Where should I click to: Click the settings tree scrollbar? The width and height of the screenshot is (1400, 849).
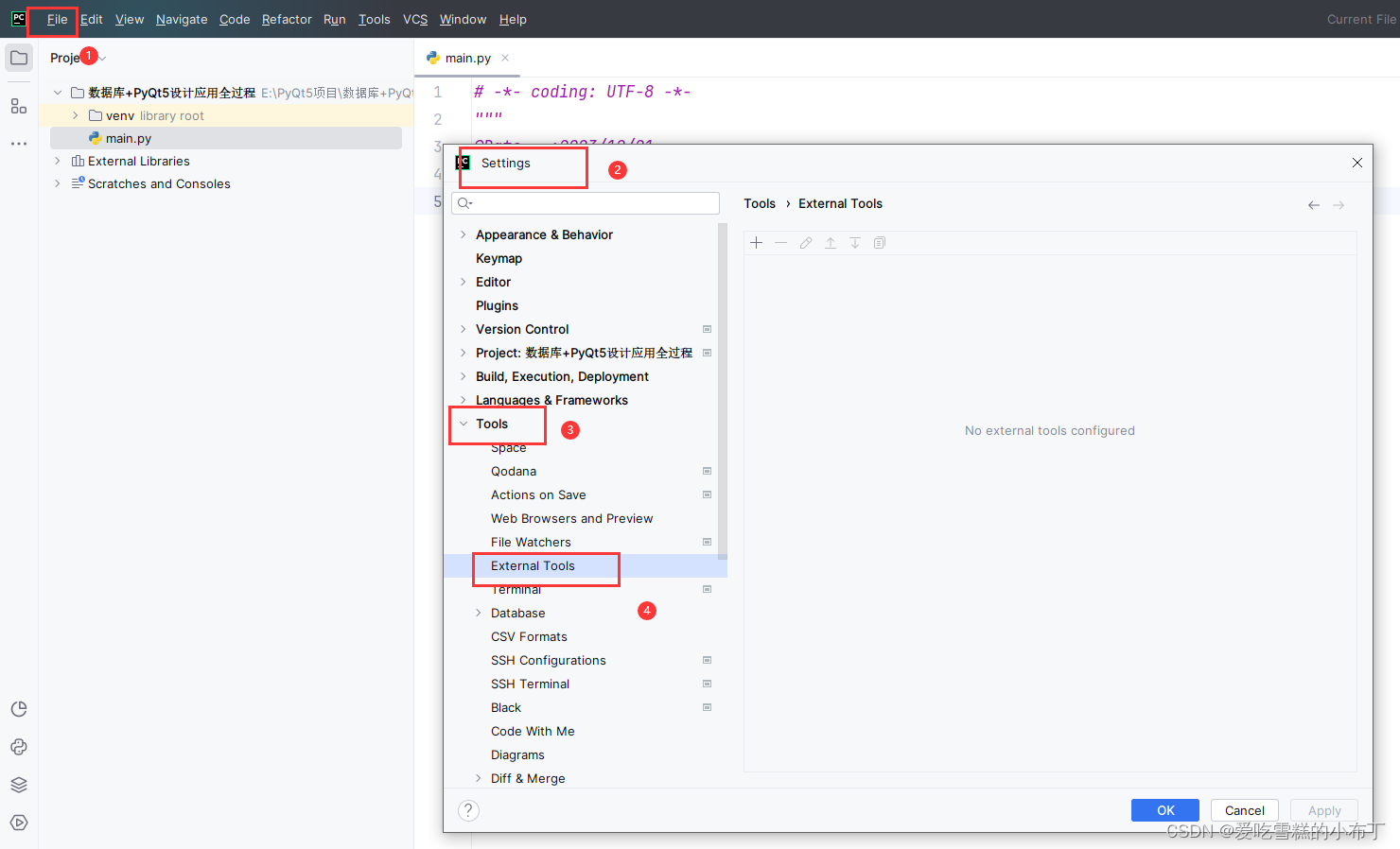click(723, 391)
